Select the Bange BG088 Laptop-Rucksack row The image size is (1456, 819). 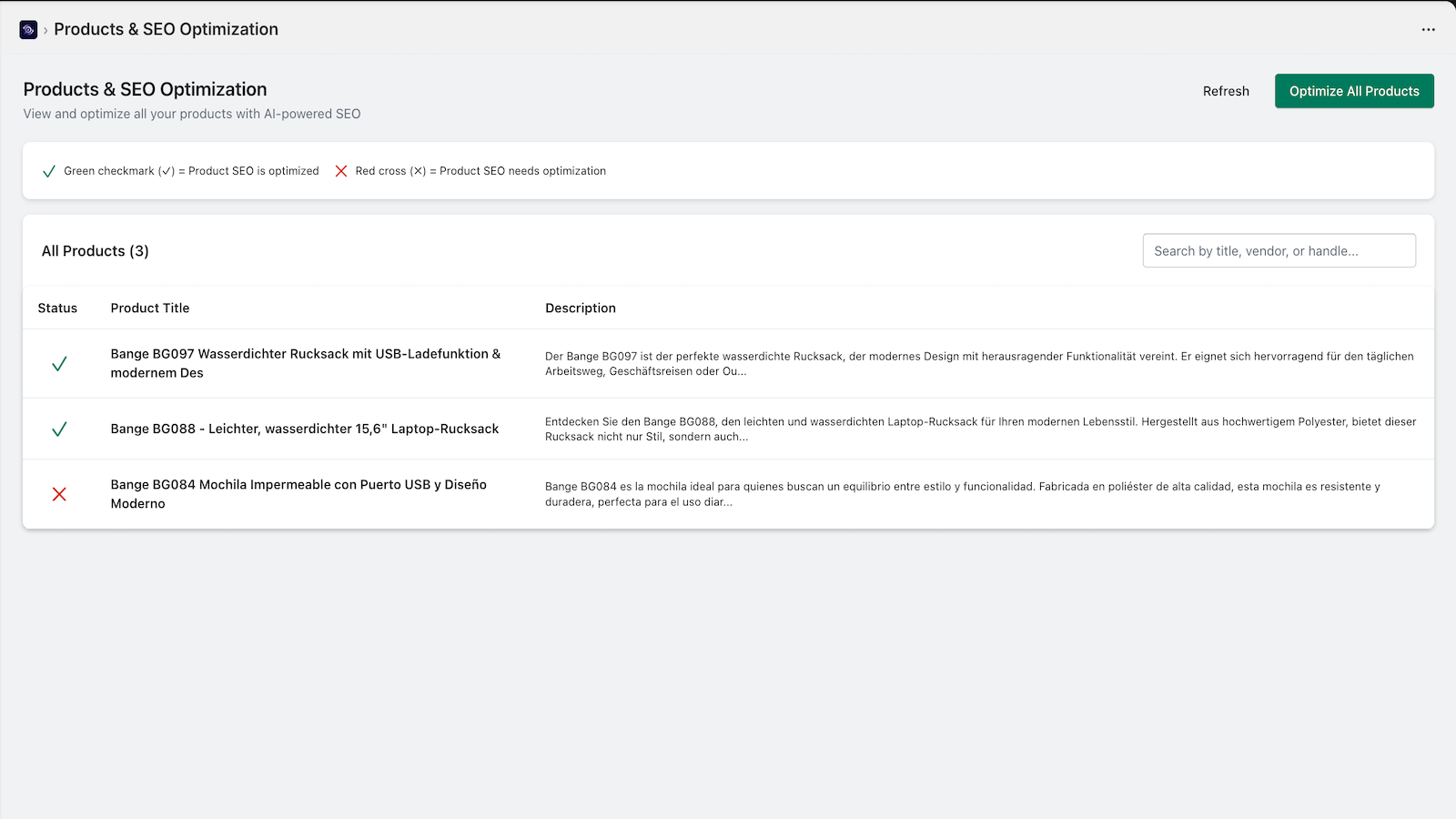tap(304, 429)
